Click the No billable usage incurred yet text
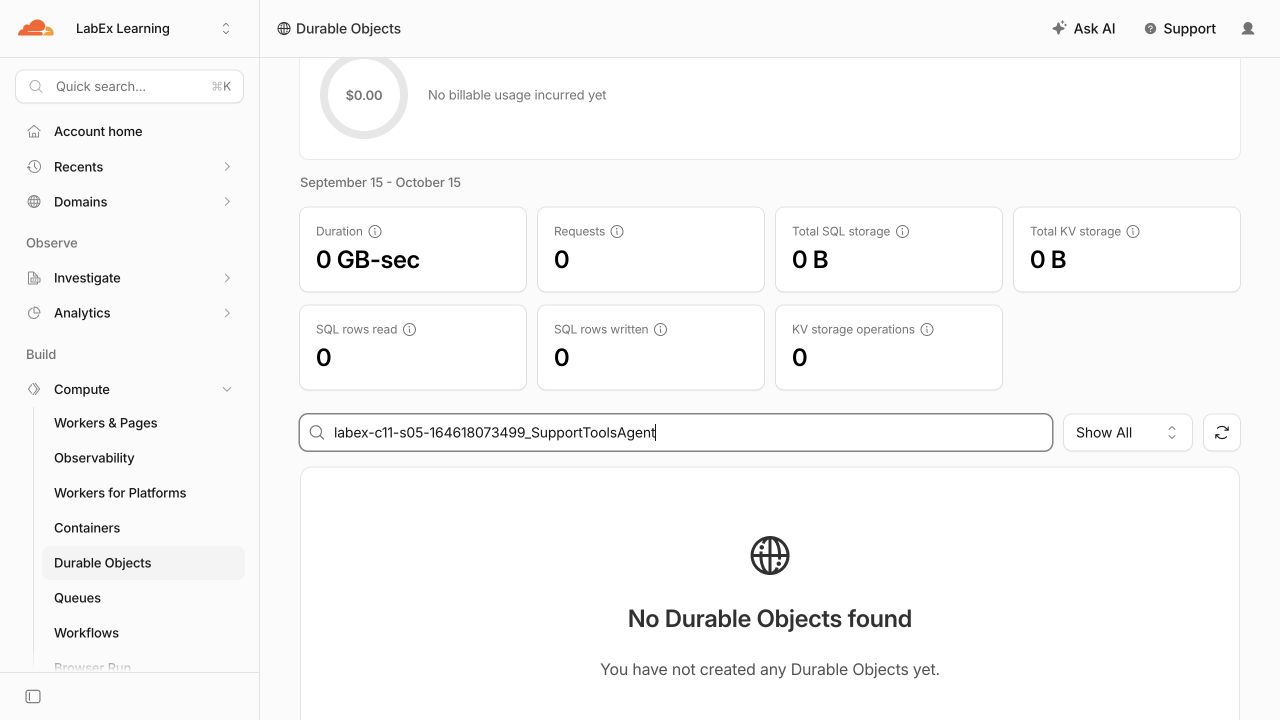This screenshot has width=1280, height=720. click(517, 95)
